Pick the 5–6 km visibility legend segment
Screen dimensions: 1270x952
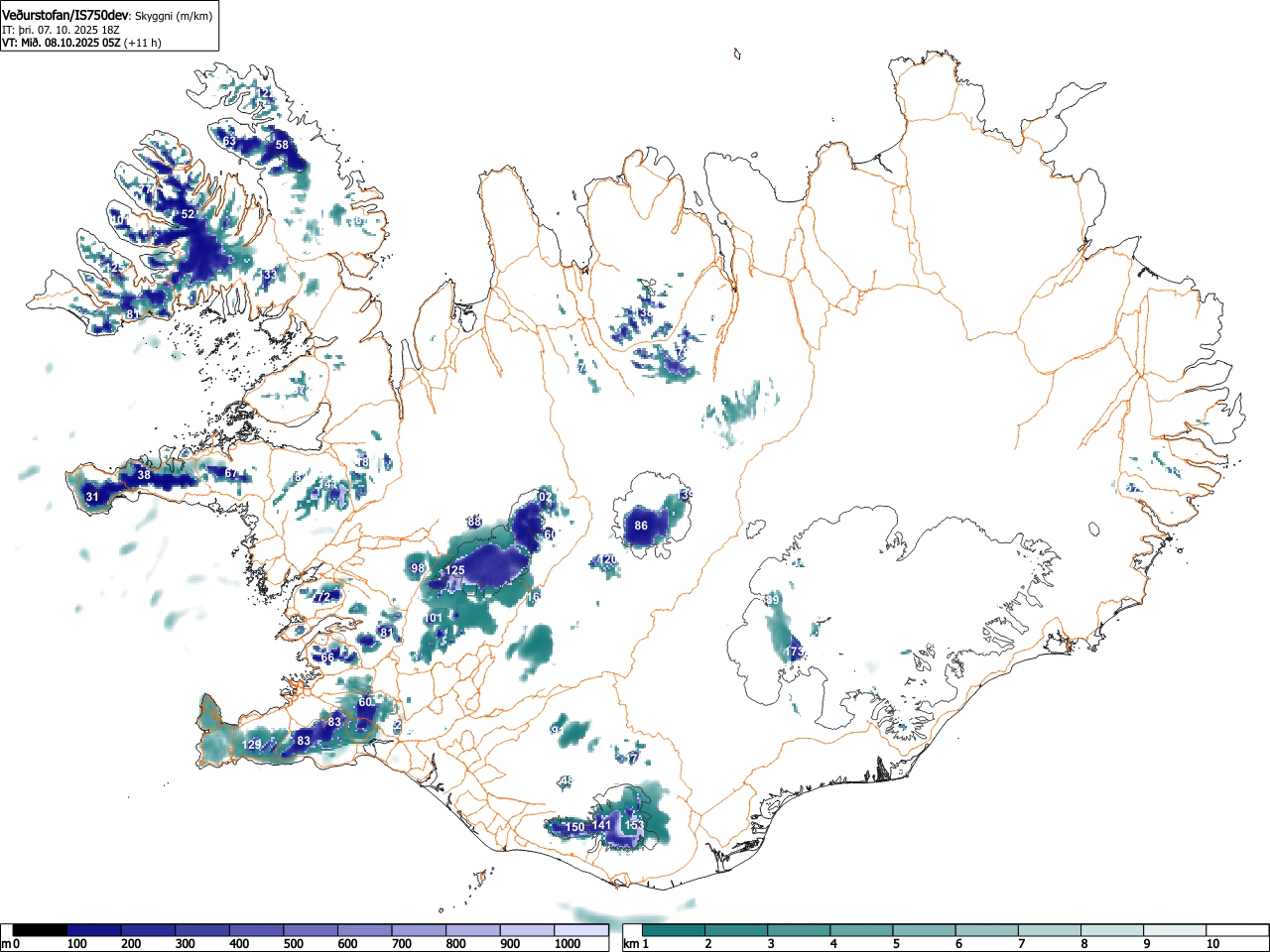point(925,930)
